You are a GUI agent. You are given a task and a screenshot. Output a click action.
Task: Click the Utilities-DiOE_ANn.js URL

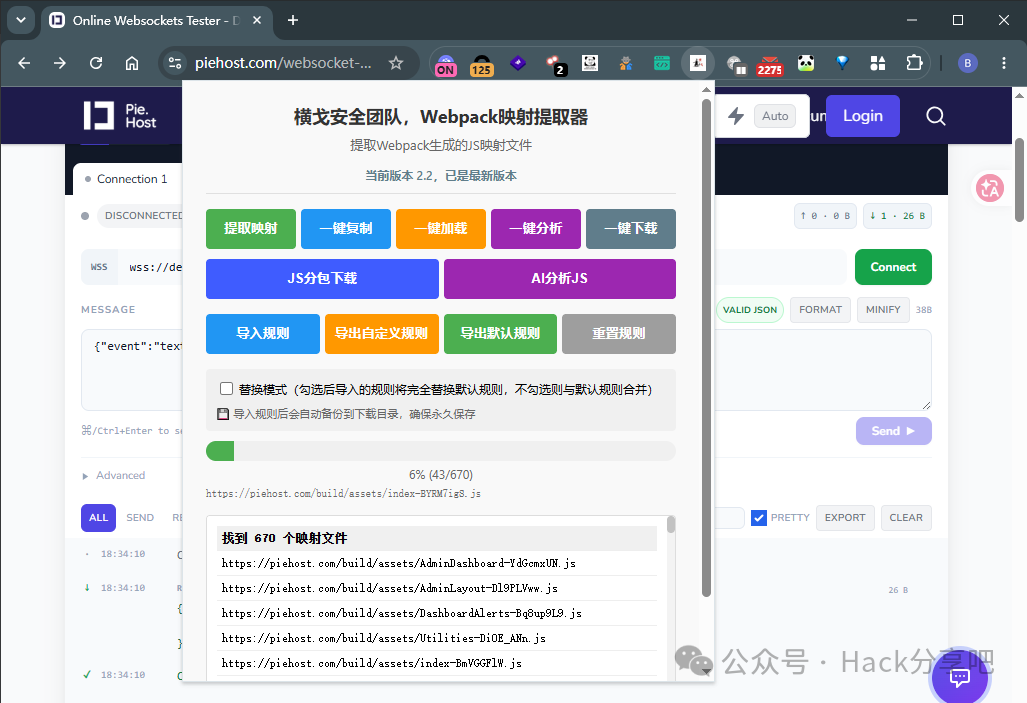384,638
